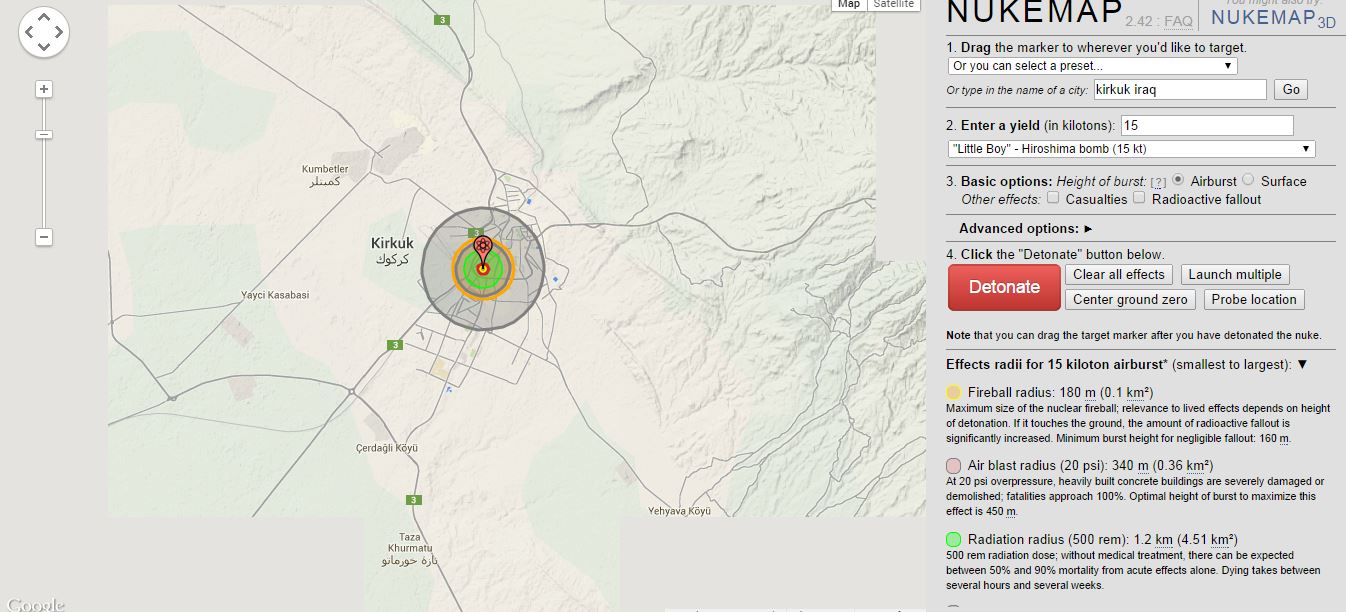Click the 'Fireball radius' effect name

pos(1011,392)
